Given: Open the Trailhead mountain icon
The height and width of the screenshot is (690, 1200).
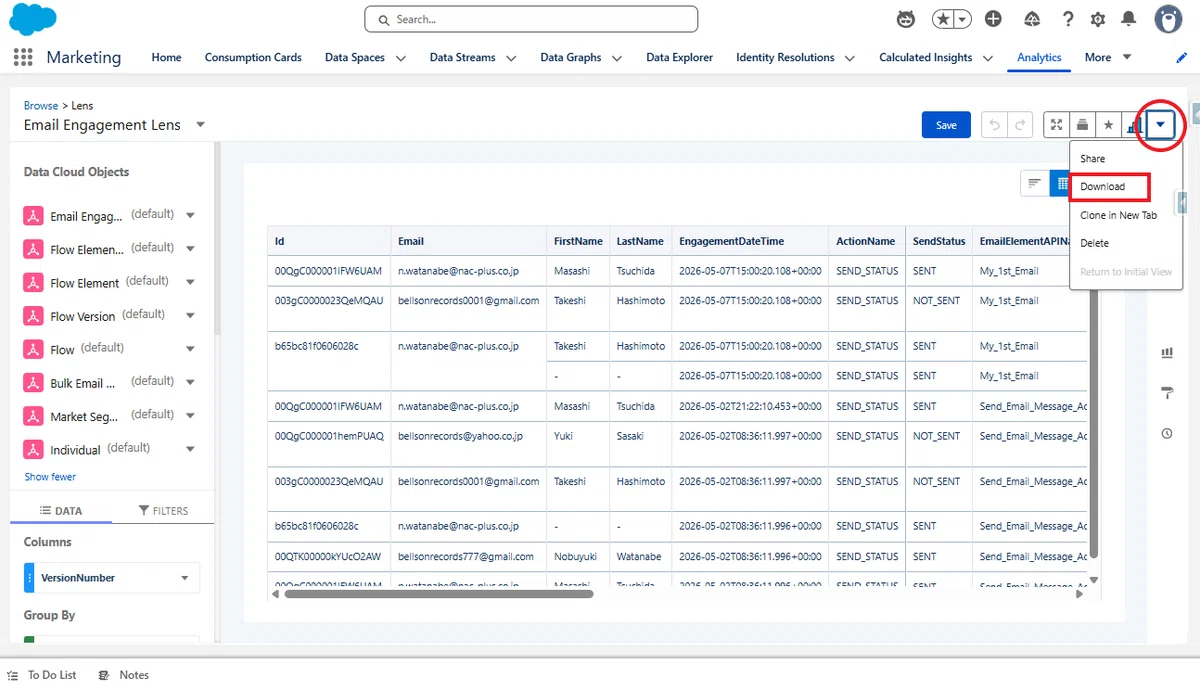Looking at the screenshot, I should click(1033, 19).
